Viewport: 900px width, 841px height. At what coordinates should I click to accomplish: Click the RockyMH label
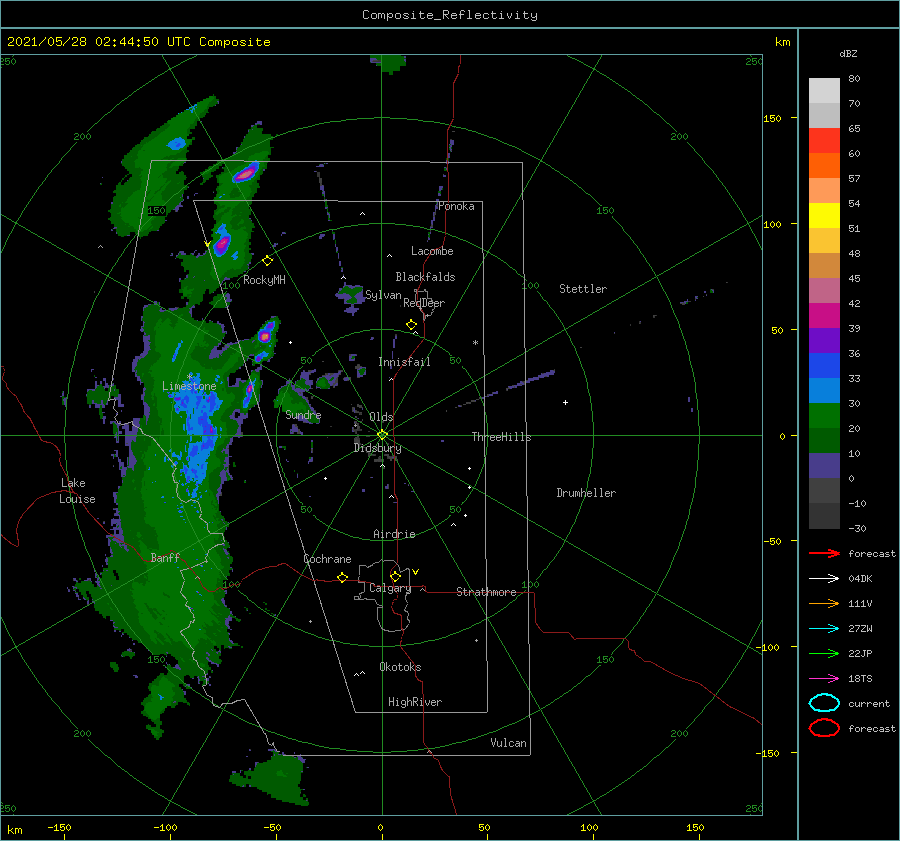click(264, 280)
